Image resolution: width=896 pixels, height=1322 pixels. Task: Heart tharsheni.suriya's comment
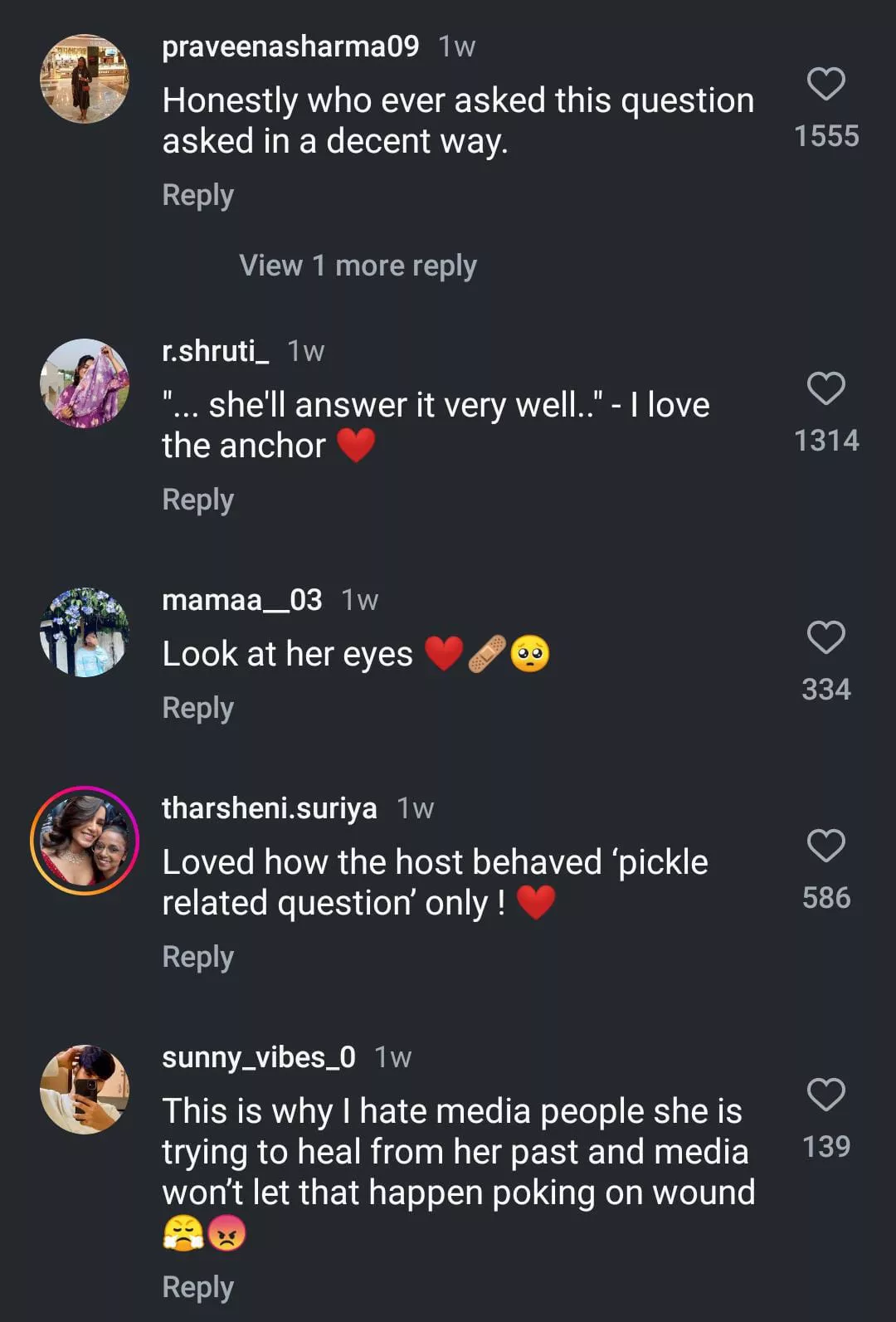(x=825, y=846)
